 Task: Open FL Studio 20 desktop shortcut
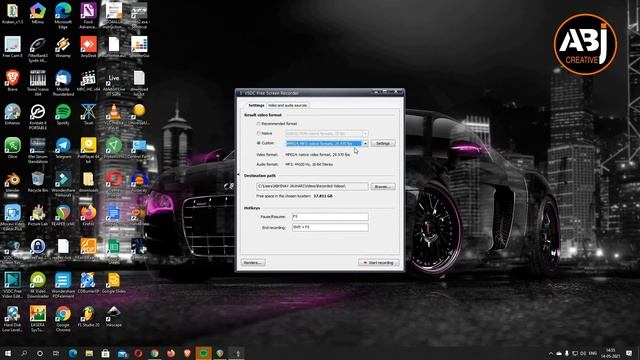pyautogui.click(x=88, y=316)
